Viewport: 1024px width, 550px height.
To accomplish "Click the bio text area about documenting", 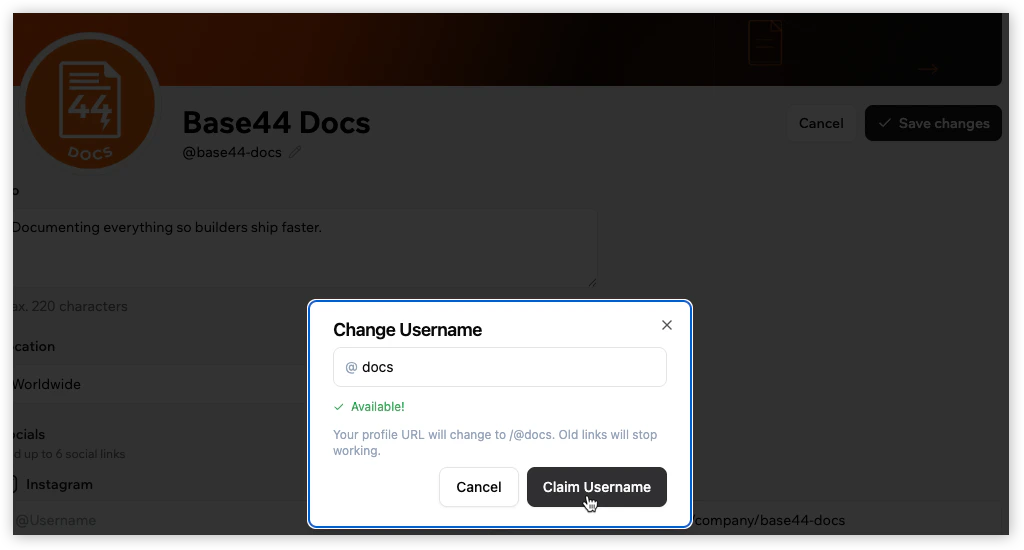I will pos(304,247).
